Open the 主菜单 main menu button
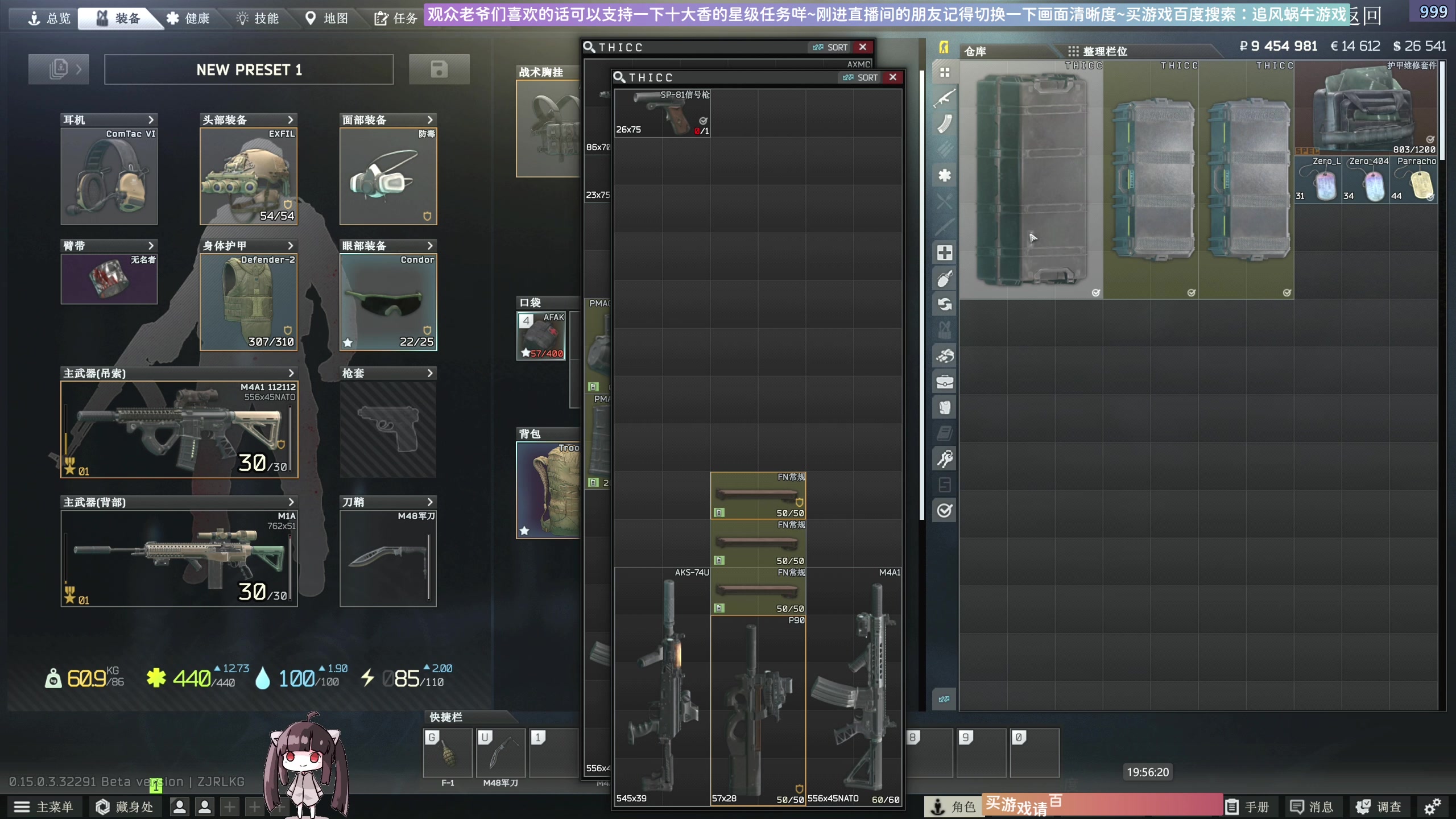This screenshot has height=819, width=1456. (44, 806)
